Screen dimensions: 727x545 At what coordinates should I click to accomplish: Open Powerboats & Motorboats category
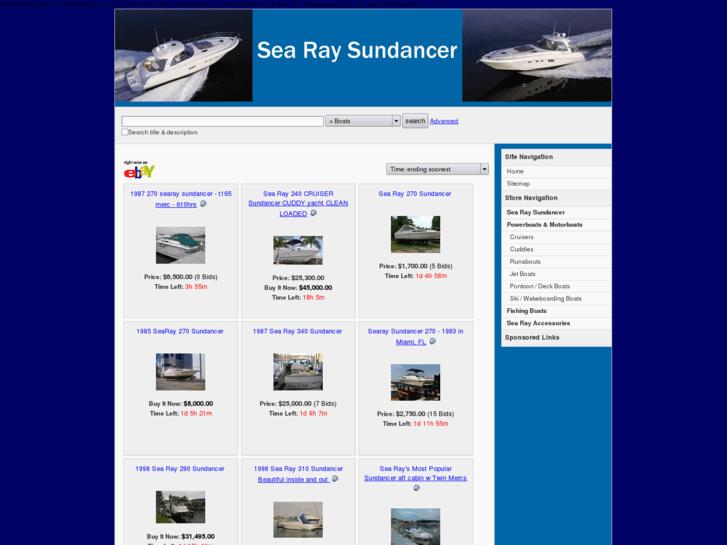(544, 224)
